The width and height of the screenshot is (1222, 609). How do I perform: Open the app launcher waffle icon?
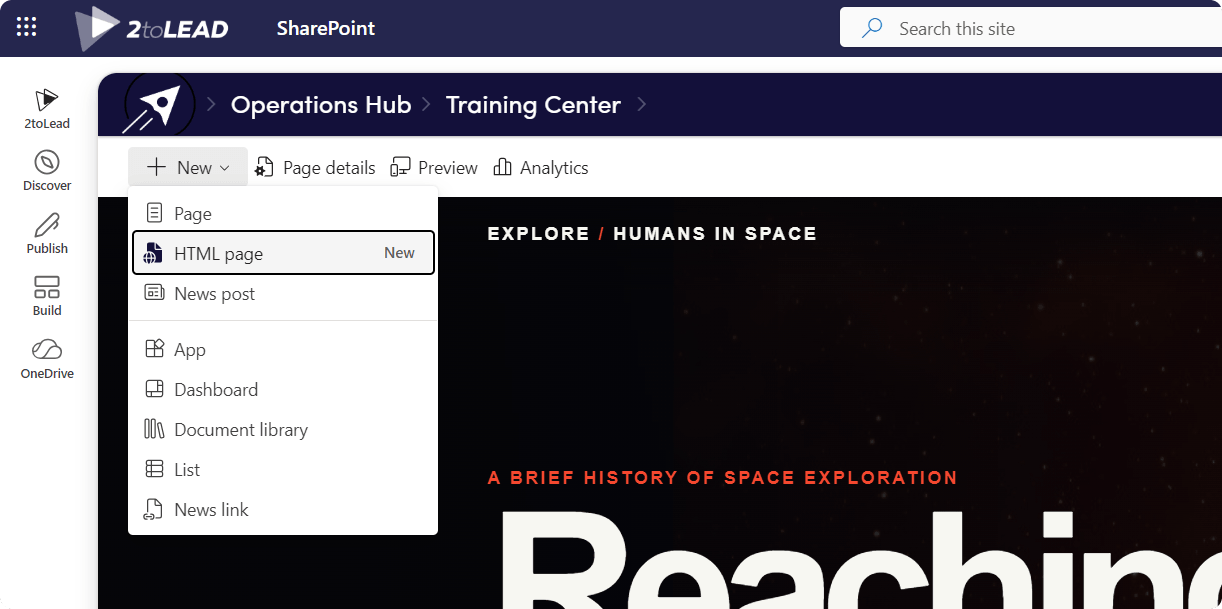coord(27,28)
